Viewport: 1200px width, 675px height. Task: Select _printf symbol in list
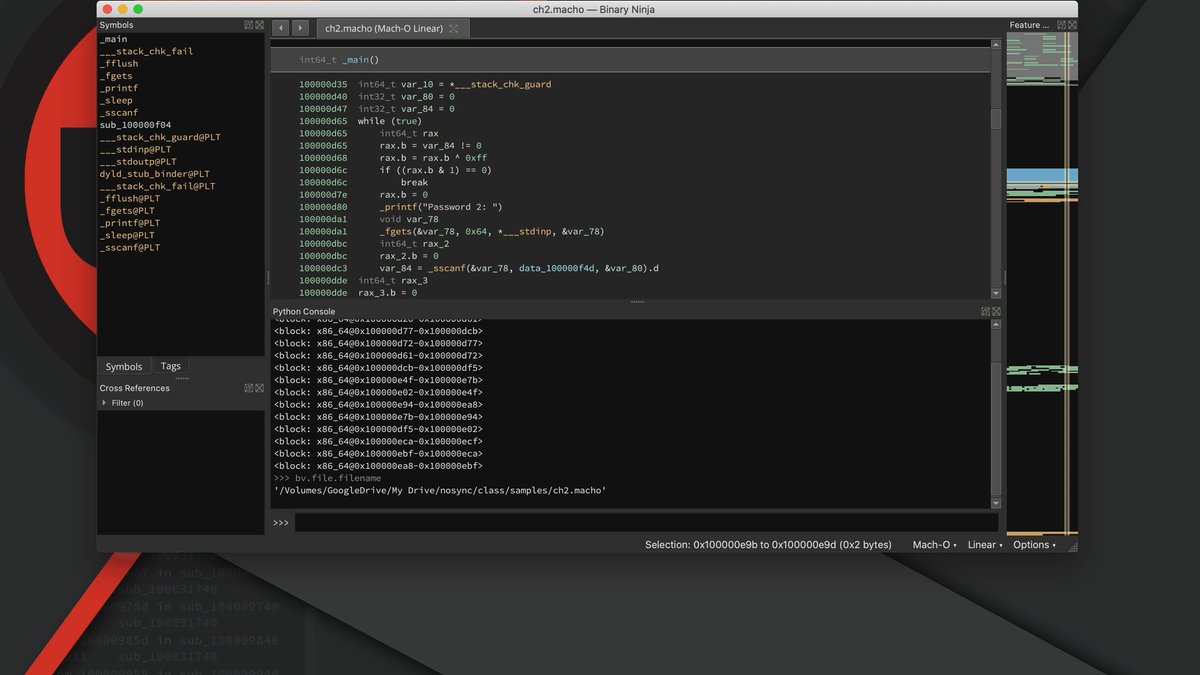pyautogui.click(x=119, y=88)
